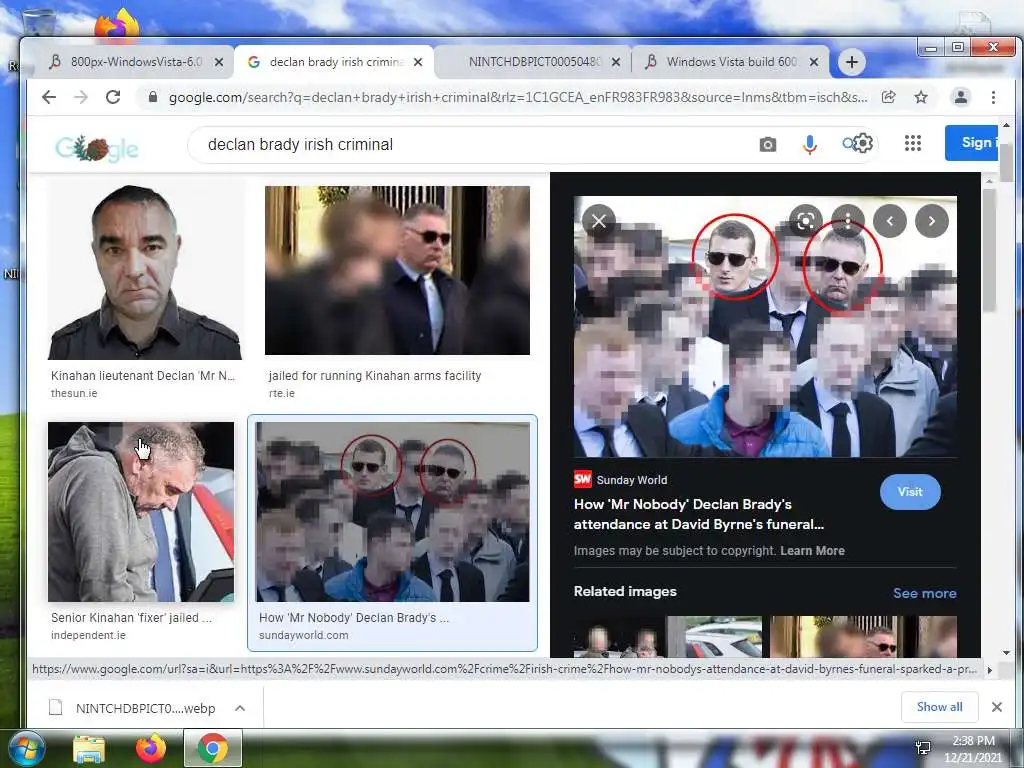The width and height of the screenshot is (1024, 768).
Task: Click Show all downloads
Action: 940,707
